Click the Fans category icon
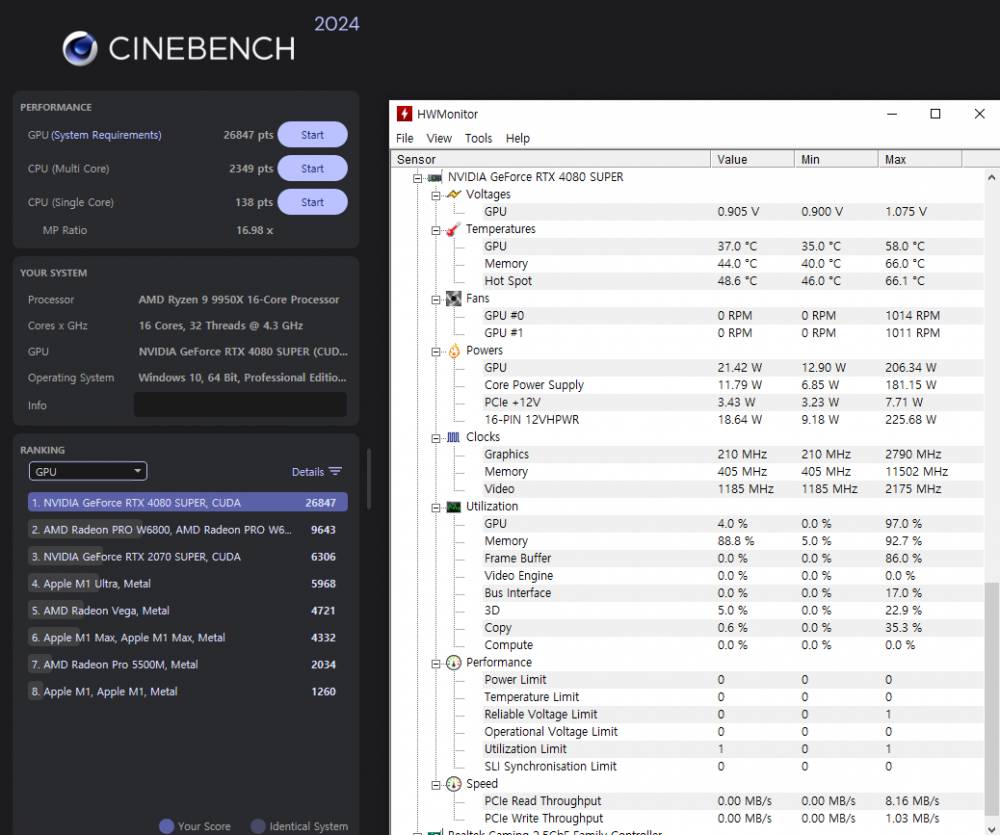 point(453,299)
